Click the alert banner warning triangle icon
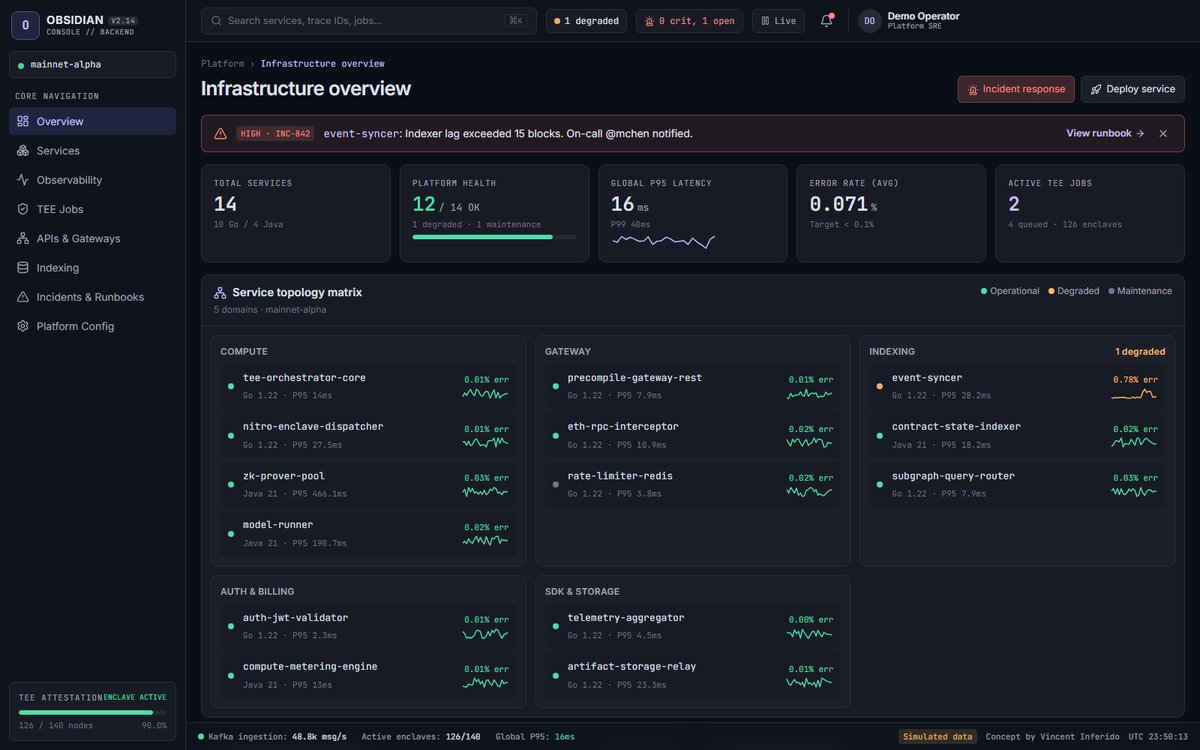The height and width of the screenshot is (750, 1200). (x=220, y=133)
